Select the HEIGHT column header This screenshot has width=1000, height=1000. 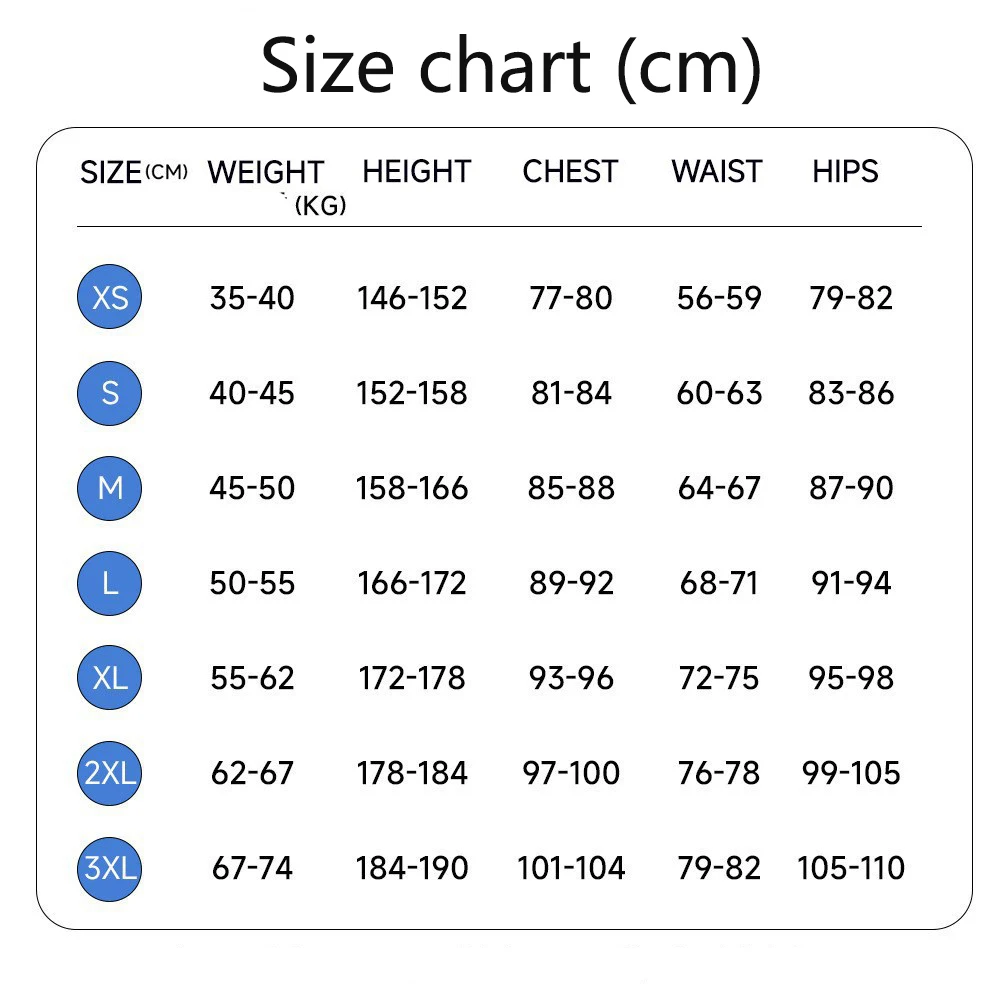point(416,172)
